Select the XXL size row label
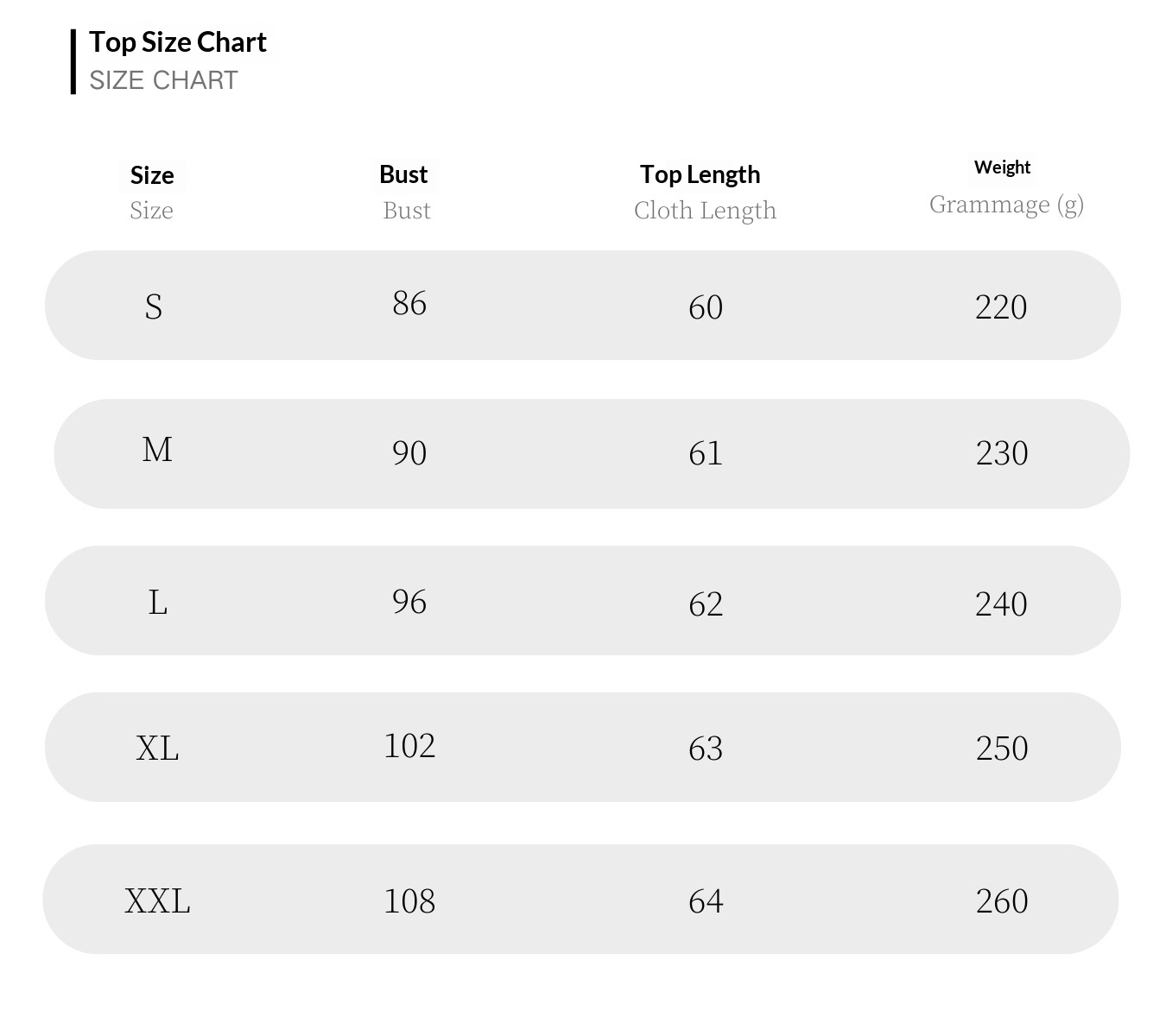The height and width of the screenshot is (1036, 1166). (x=157, y=901)
